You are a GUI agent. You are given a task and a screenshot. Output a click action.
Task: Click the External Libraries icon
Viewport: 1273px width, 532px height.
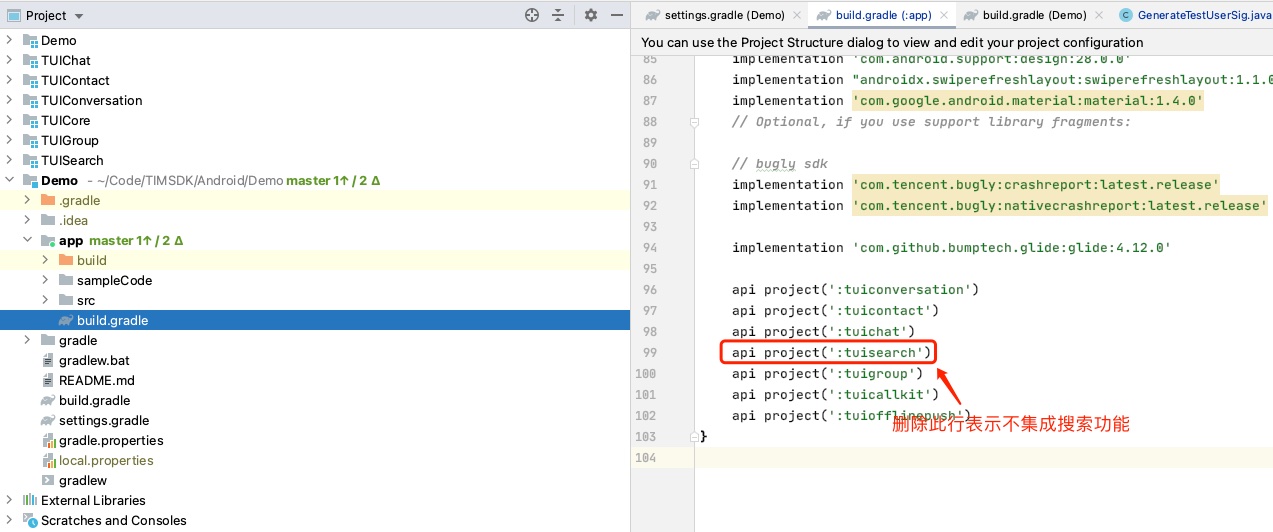(x=29, y=501)
